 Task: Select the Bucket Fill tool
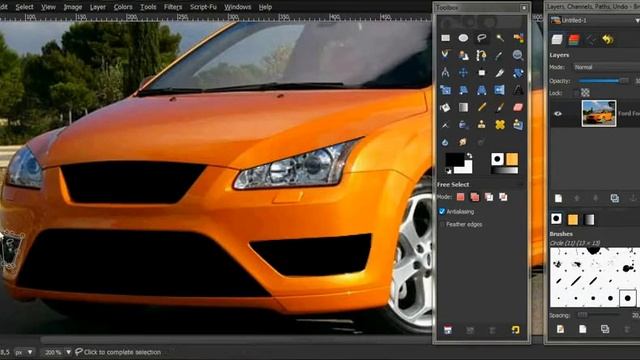445,107
